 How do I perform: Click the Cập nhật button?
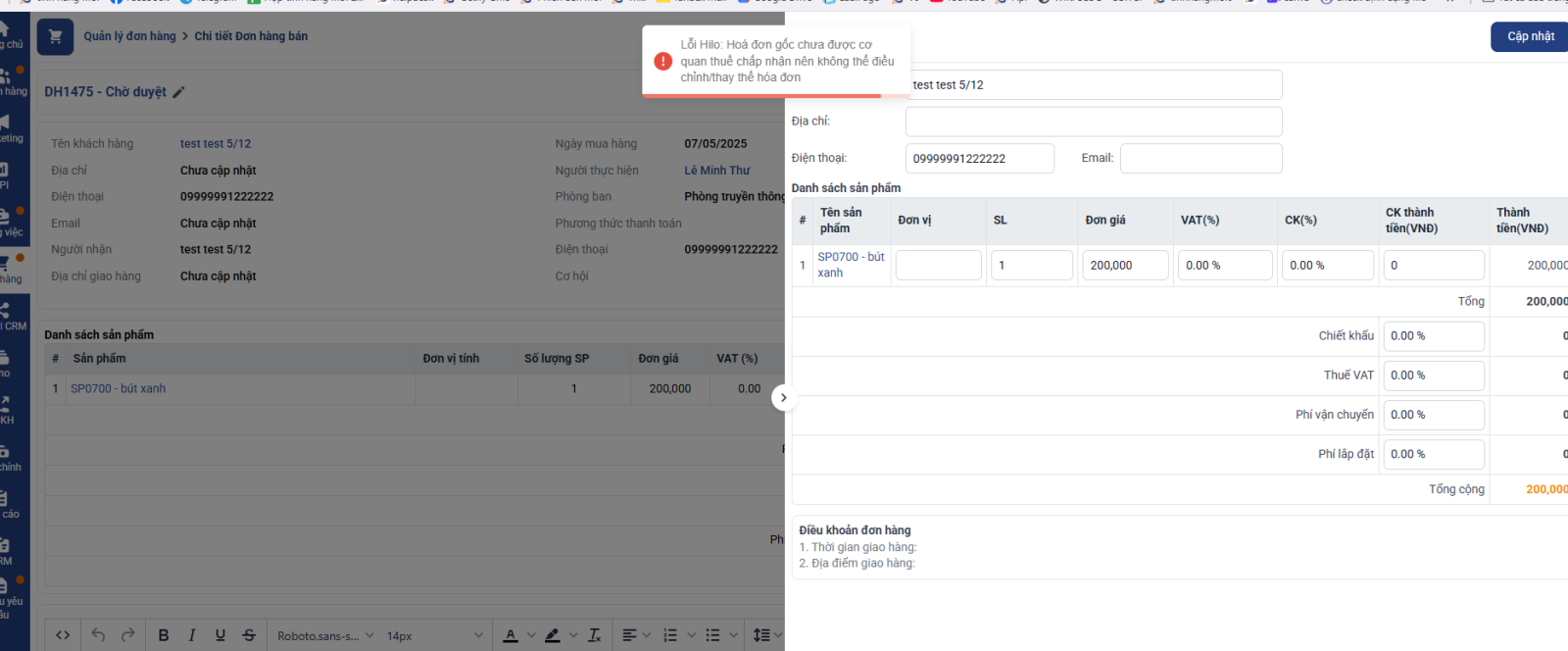pyautogui.click(x=1530, y=36)
